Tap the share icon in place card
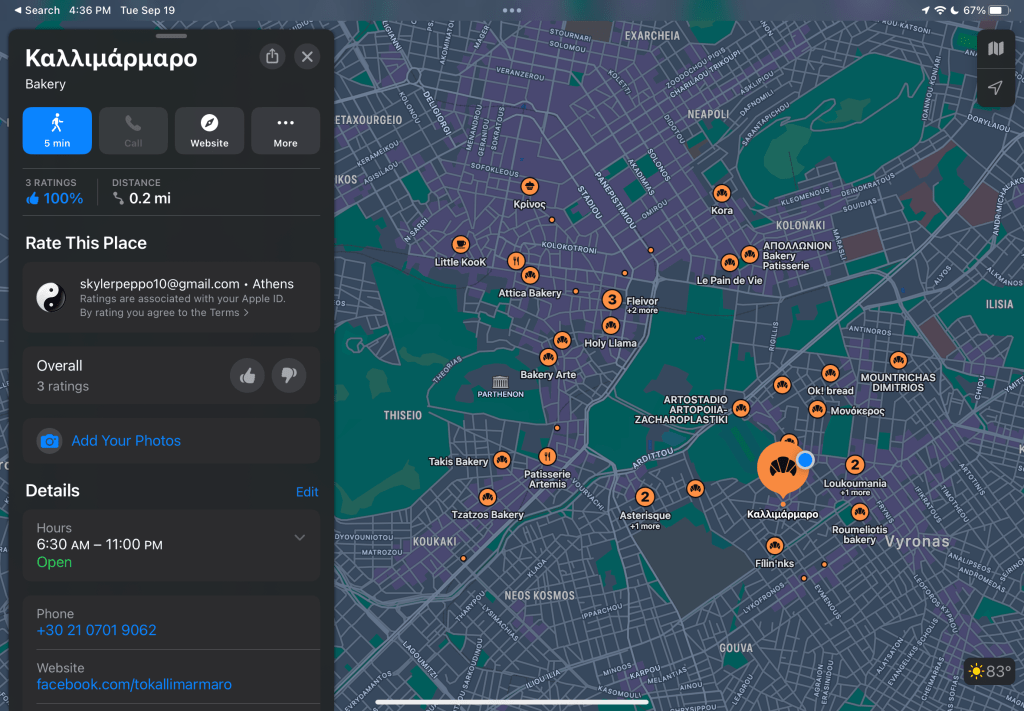The height and width of the screenshot is (711, 1024). tap(272, 57)
